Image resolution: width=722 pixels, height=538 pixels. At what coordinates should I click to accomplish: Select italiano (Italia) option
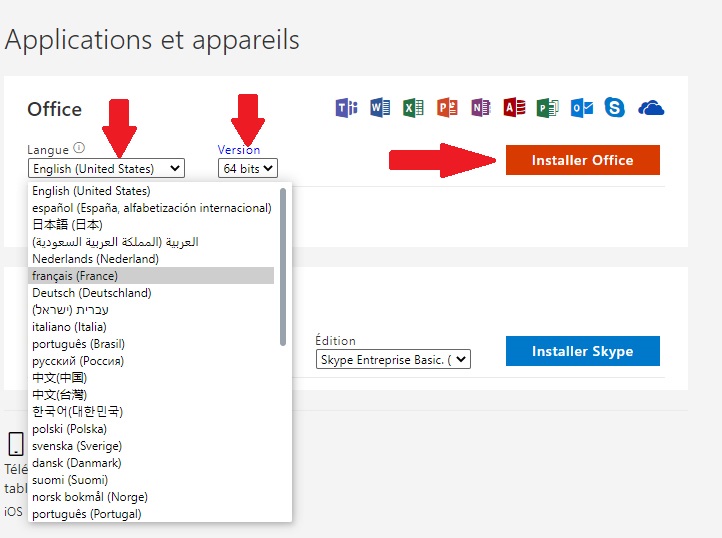pos(153,327)
